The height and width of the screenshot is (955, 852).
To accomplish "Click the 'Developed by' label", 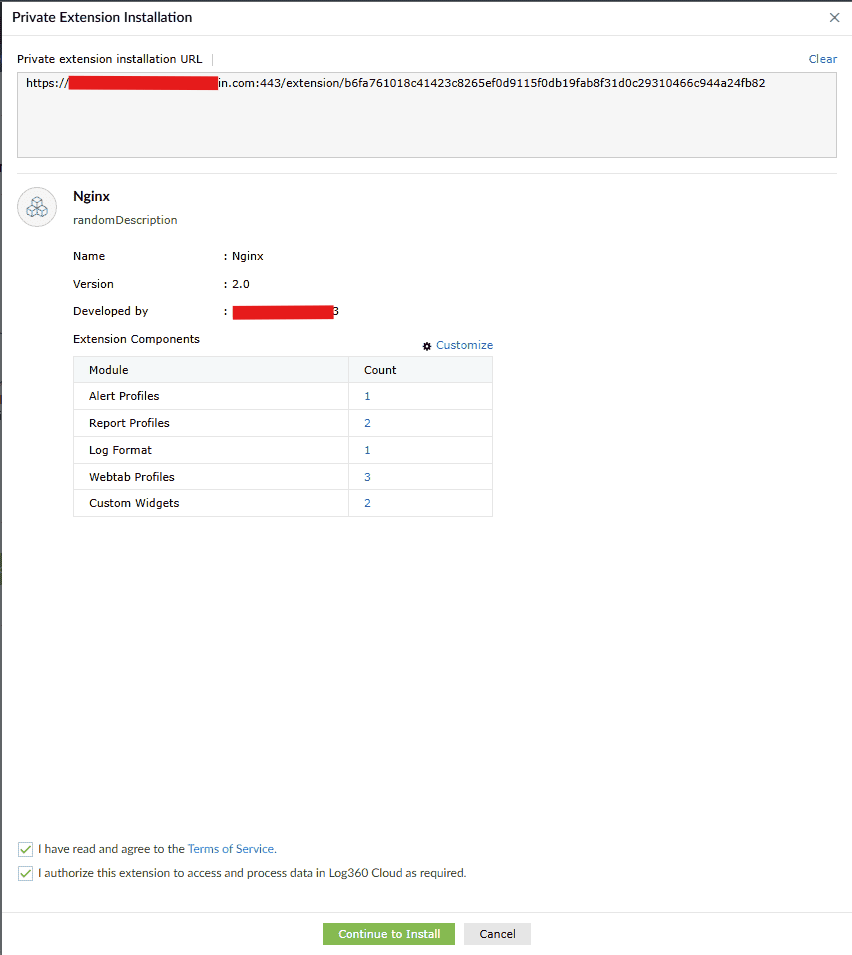I will pyautogui.click(x=111, y=311).
